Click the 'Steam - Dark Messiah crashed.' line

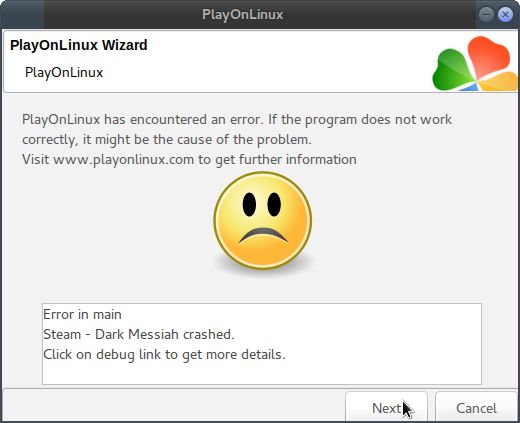(x=139, y=334)
